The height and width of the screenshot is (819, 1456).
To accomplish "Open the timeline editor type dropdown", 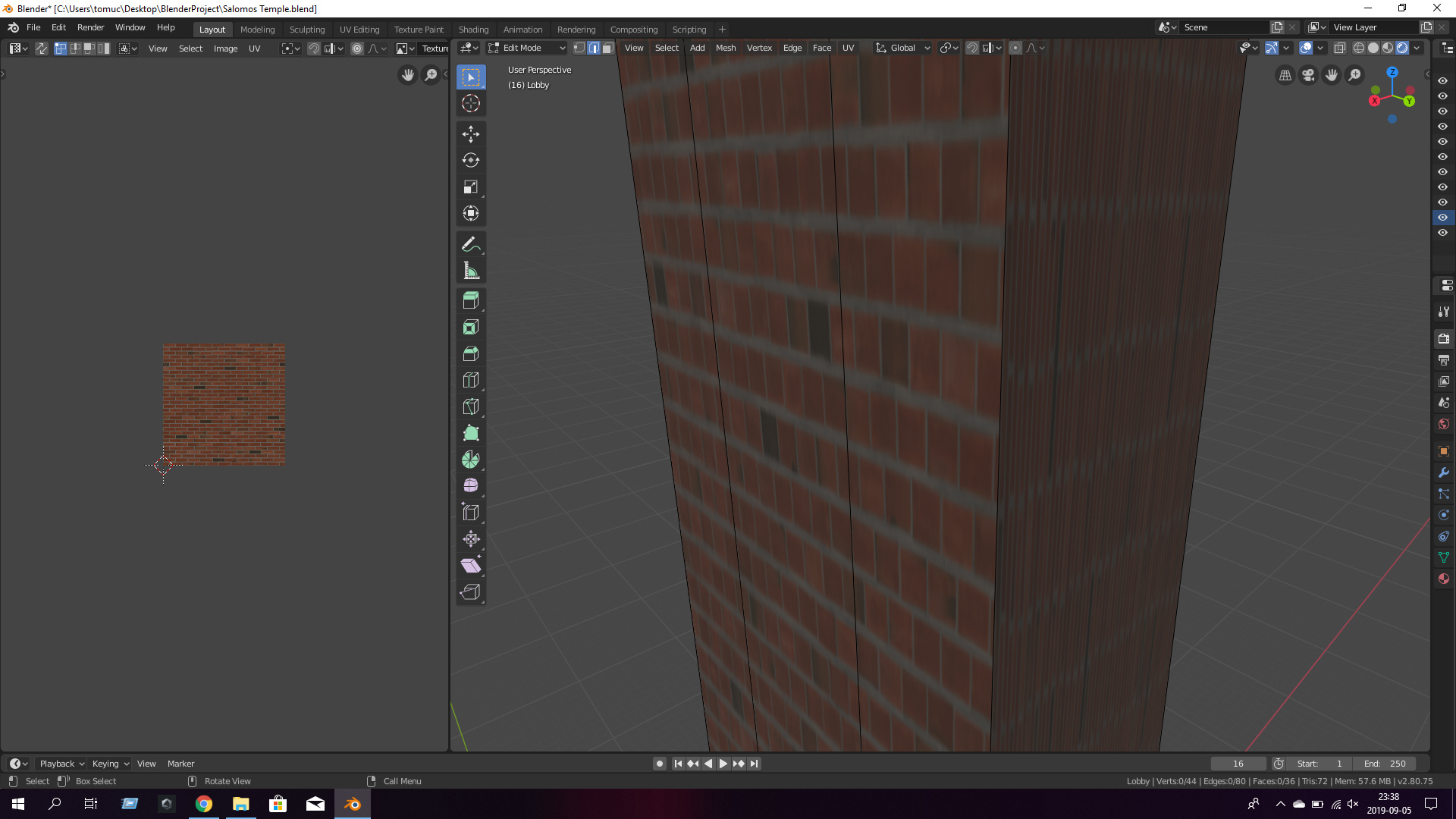I will click(x=19, y=764).
